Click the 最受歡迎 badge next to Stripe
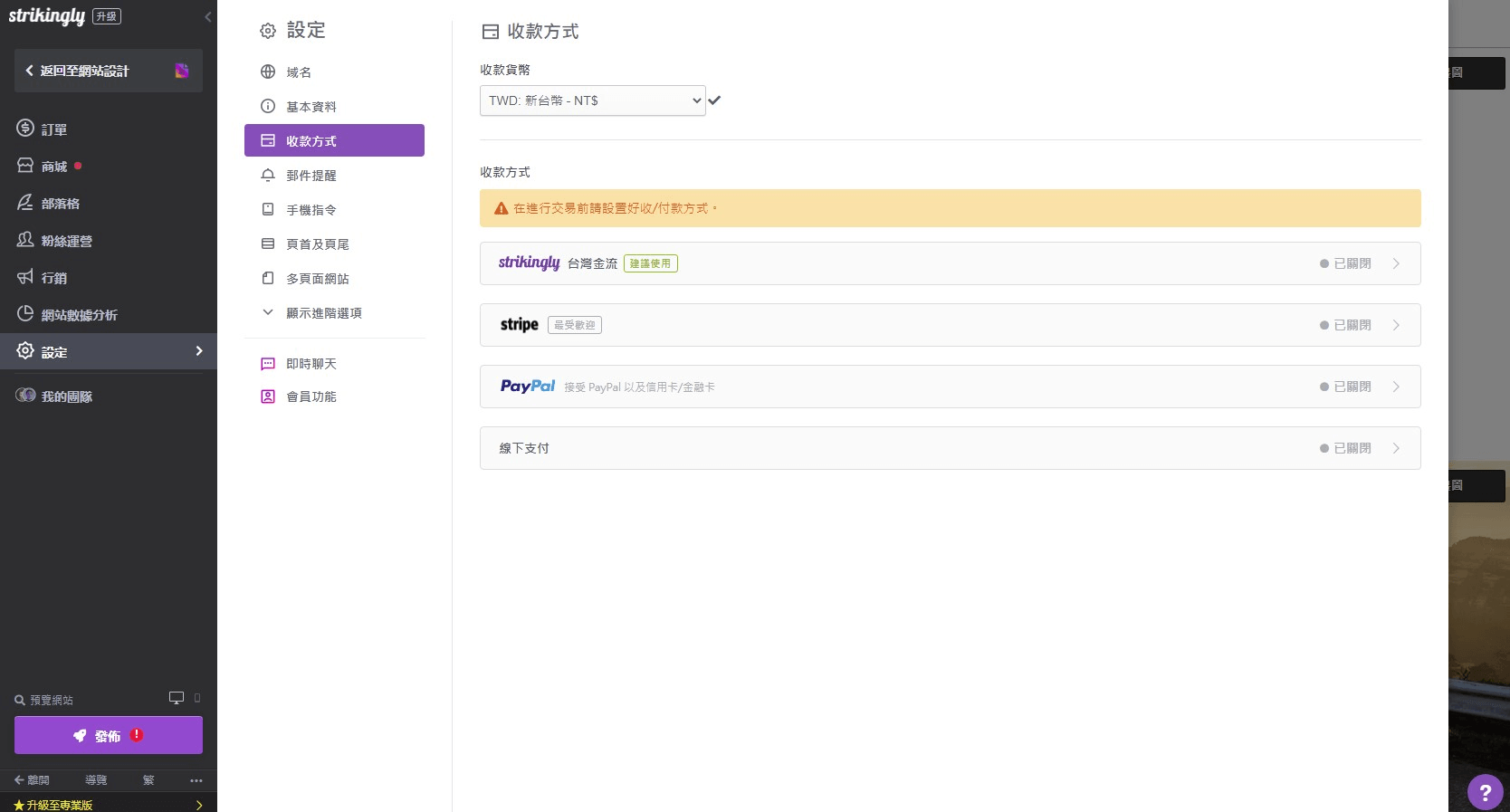 pyautogui.click(x=575, y=325)
